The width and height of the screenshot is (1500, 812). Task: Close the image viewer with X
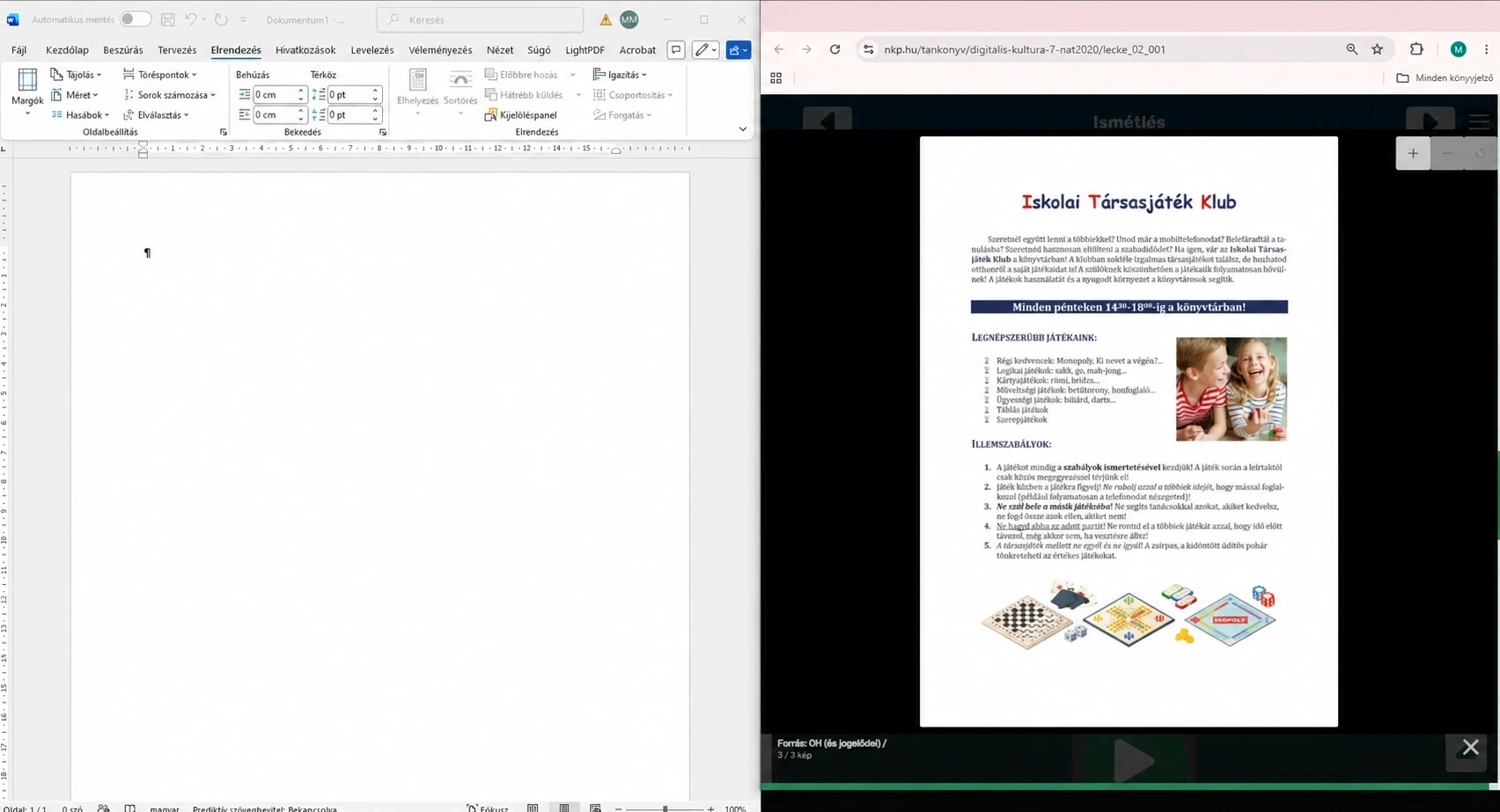click(x=1470, y=747)
